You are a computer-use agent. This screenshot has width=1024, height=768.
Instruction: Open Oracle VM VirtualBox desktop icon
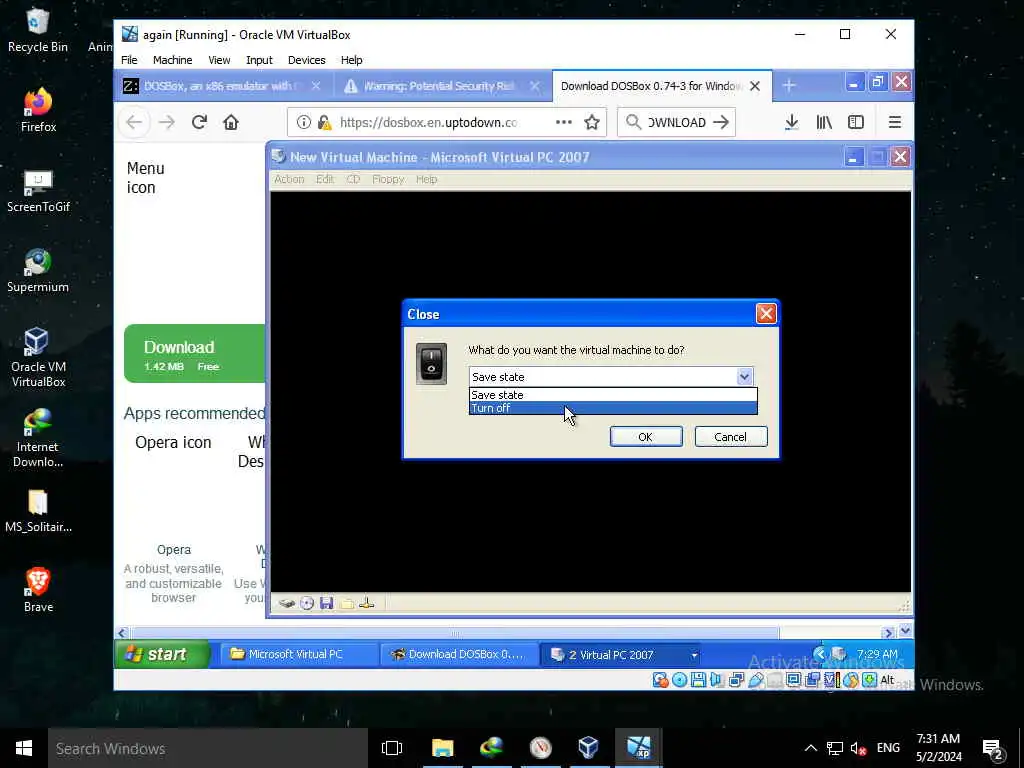pyautogui.click(x=38, y=358)
